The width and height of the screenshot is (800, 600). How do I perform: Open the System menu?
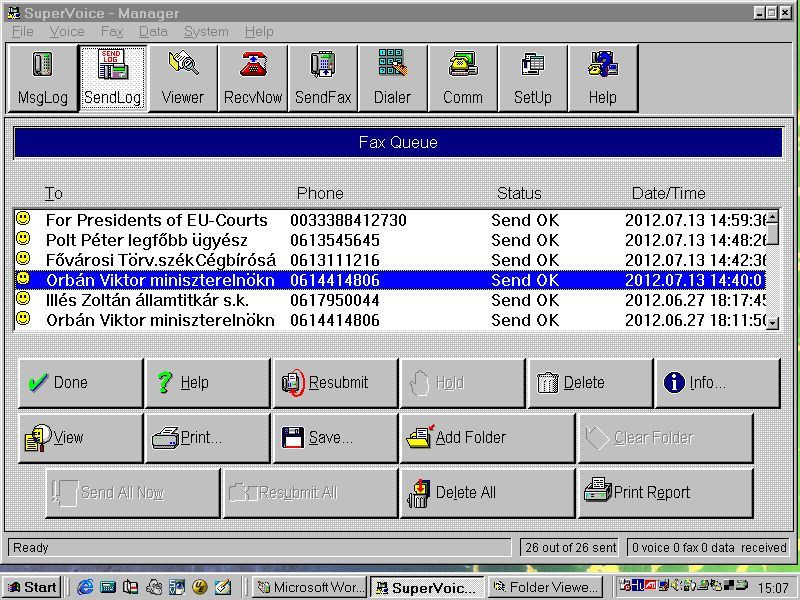(x=206, y=32)
